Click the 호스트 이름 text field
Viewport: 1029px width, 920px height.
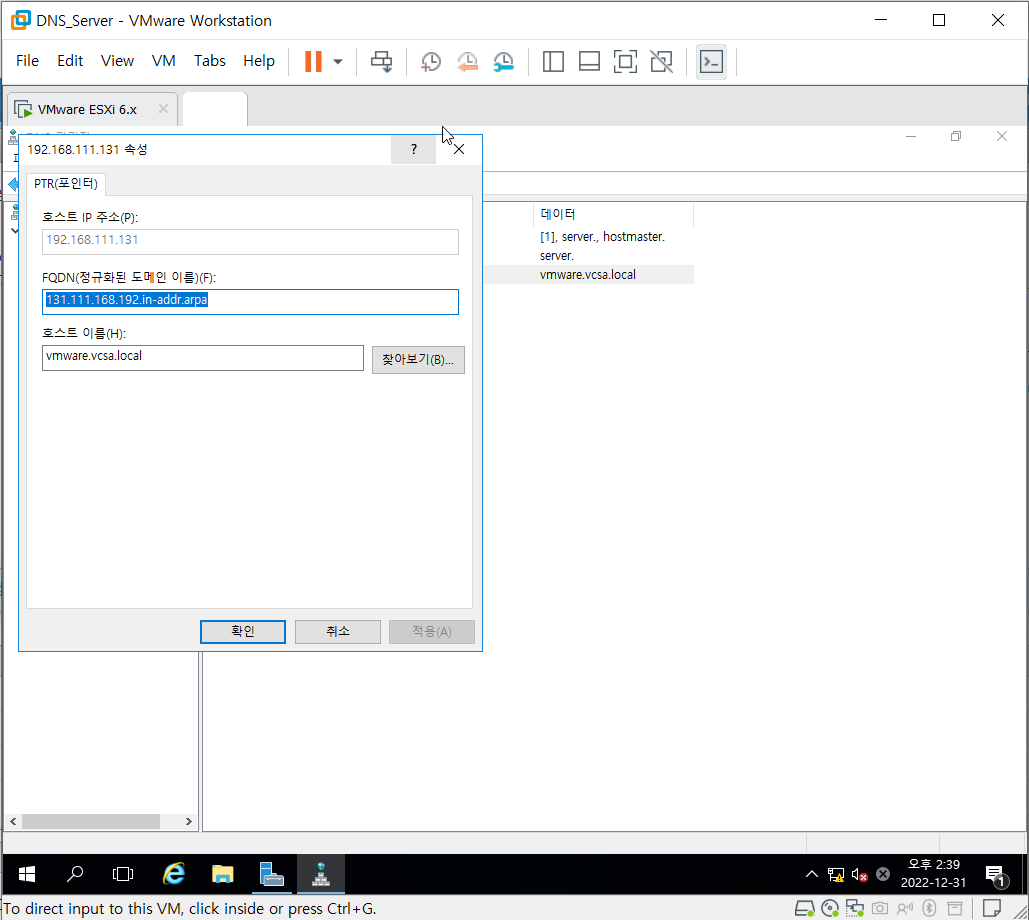click(x=203, y=358)
